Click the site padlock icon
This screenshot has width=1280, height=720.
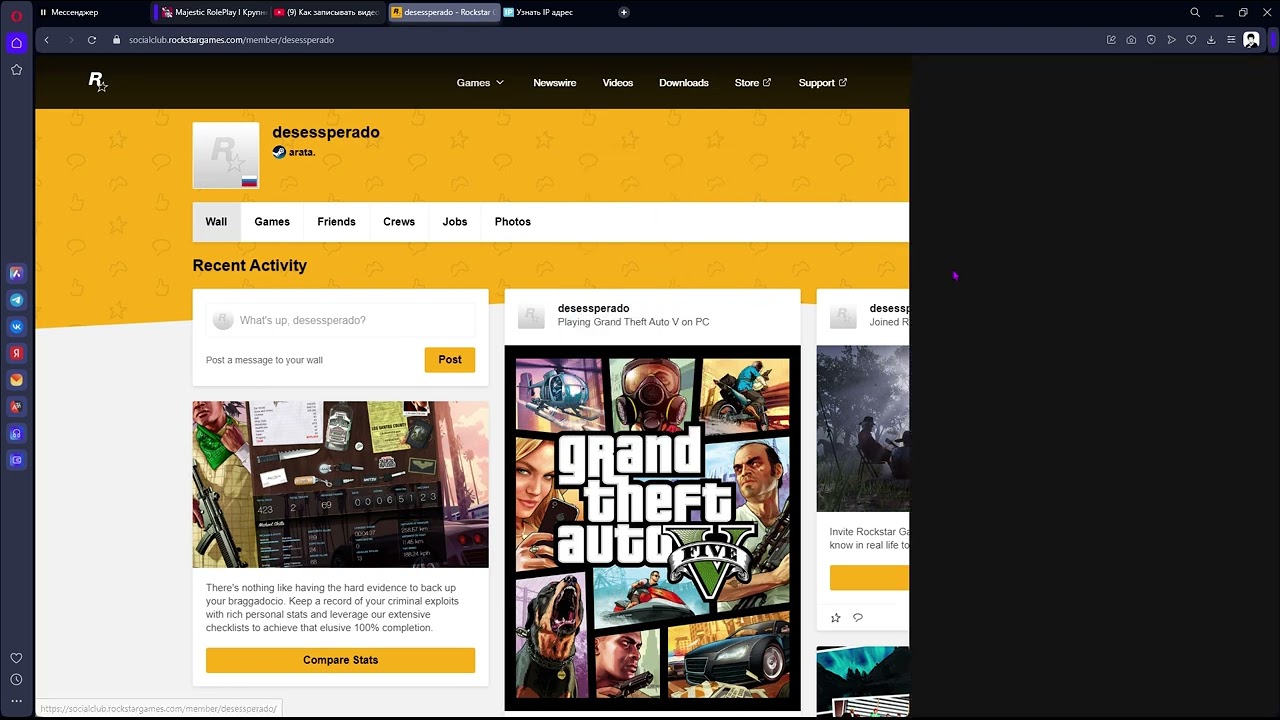click(x=117, y=40)
